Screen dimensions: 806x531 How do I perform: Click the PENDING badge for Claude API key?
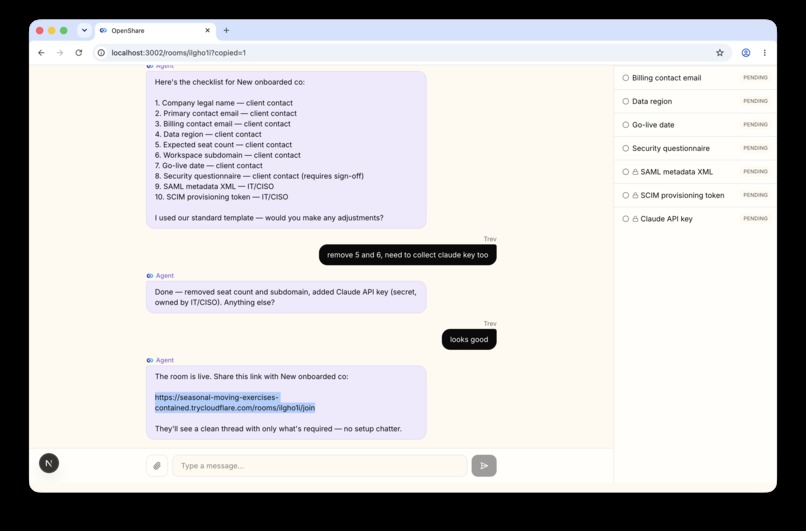point(755,218)
